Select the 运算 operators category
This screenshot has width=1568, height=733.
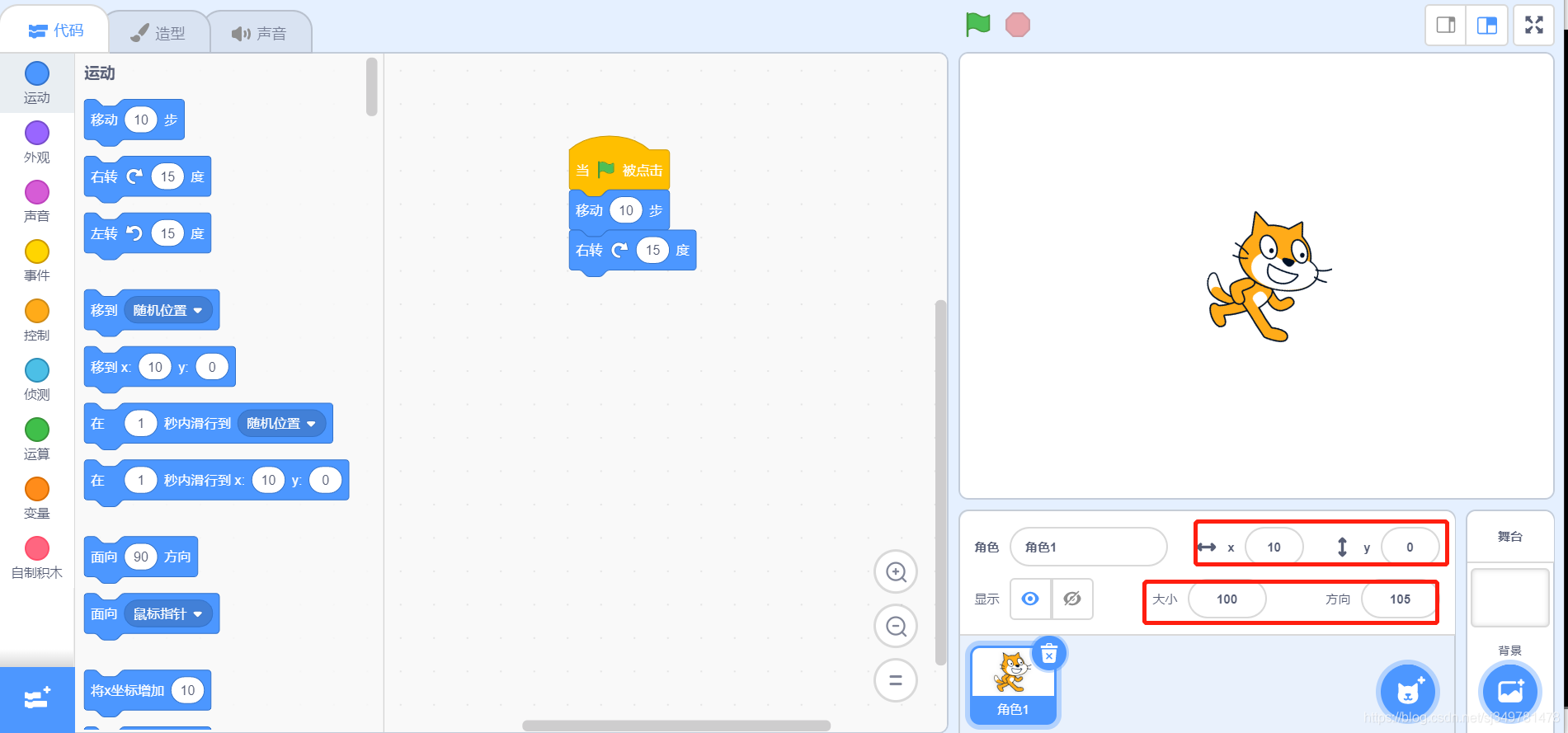click(x=37, y=439)
